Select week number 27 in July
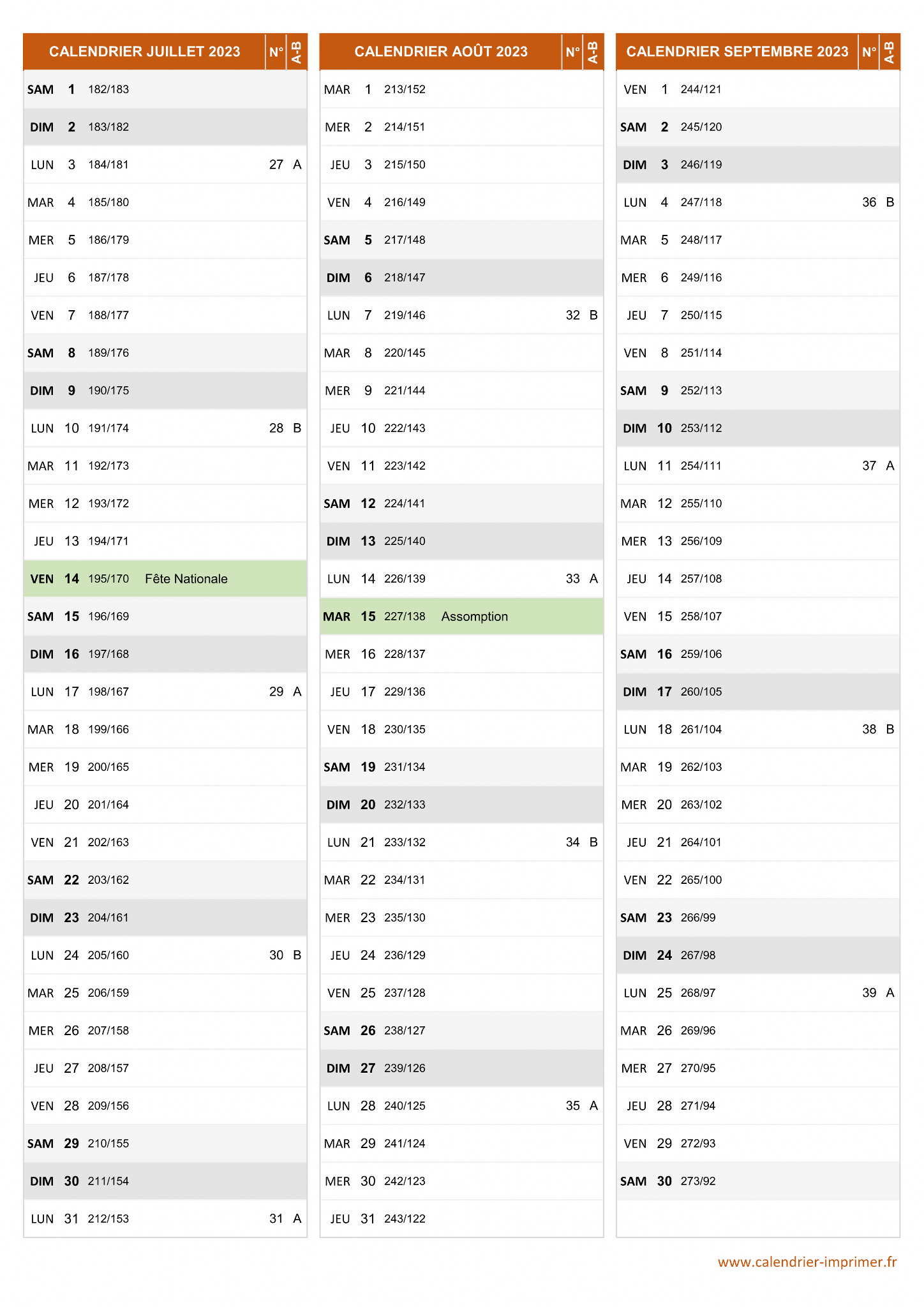The height and width of the screenshot is (1307, 924). [x=276, y=165]
